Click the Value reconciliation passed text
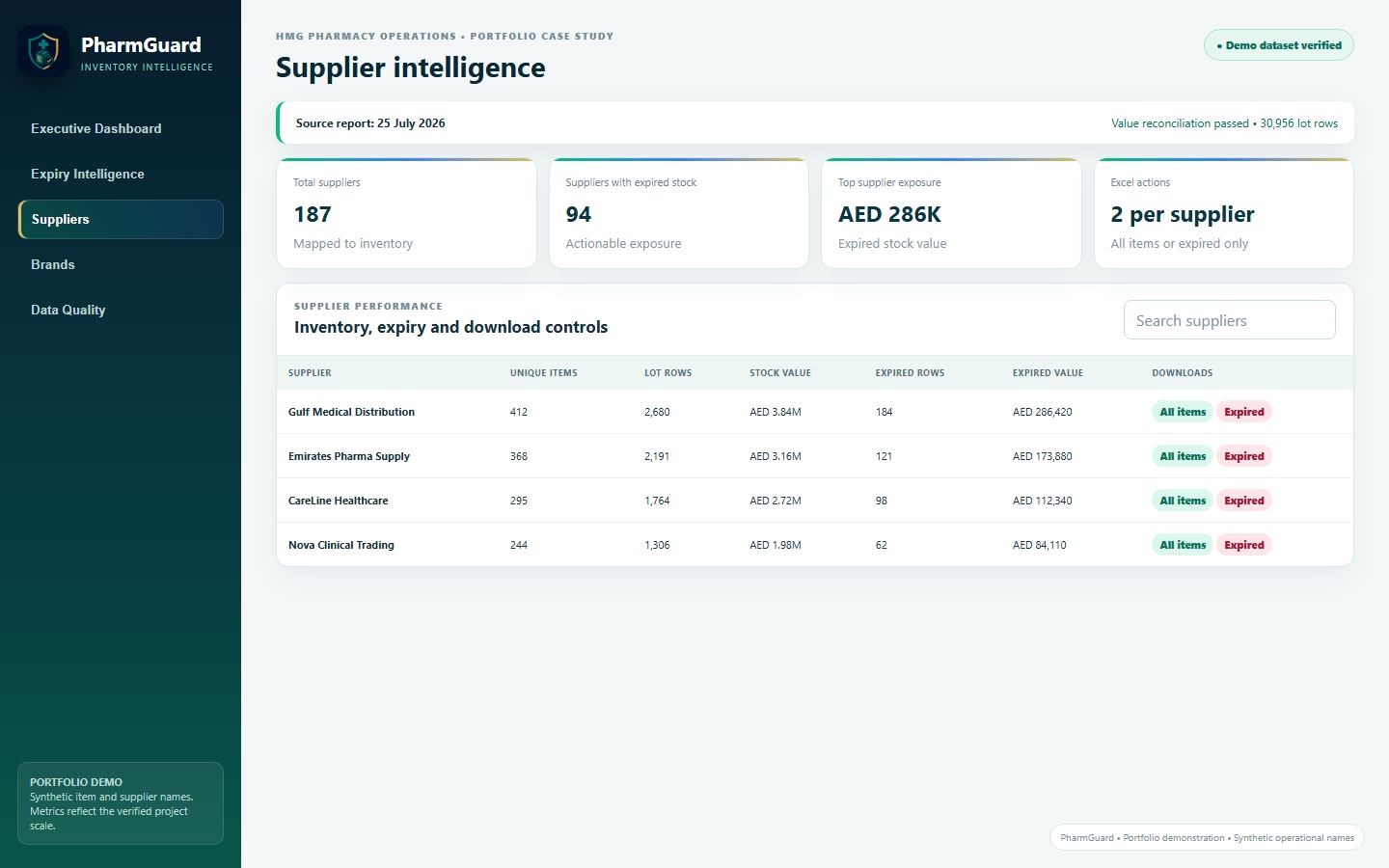Screen dimensions: 1389x868 (1224, 123)
